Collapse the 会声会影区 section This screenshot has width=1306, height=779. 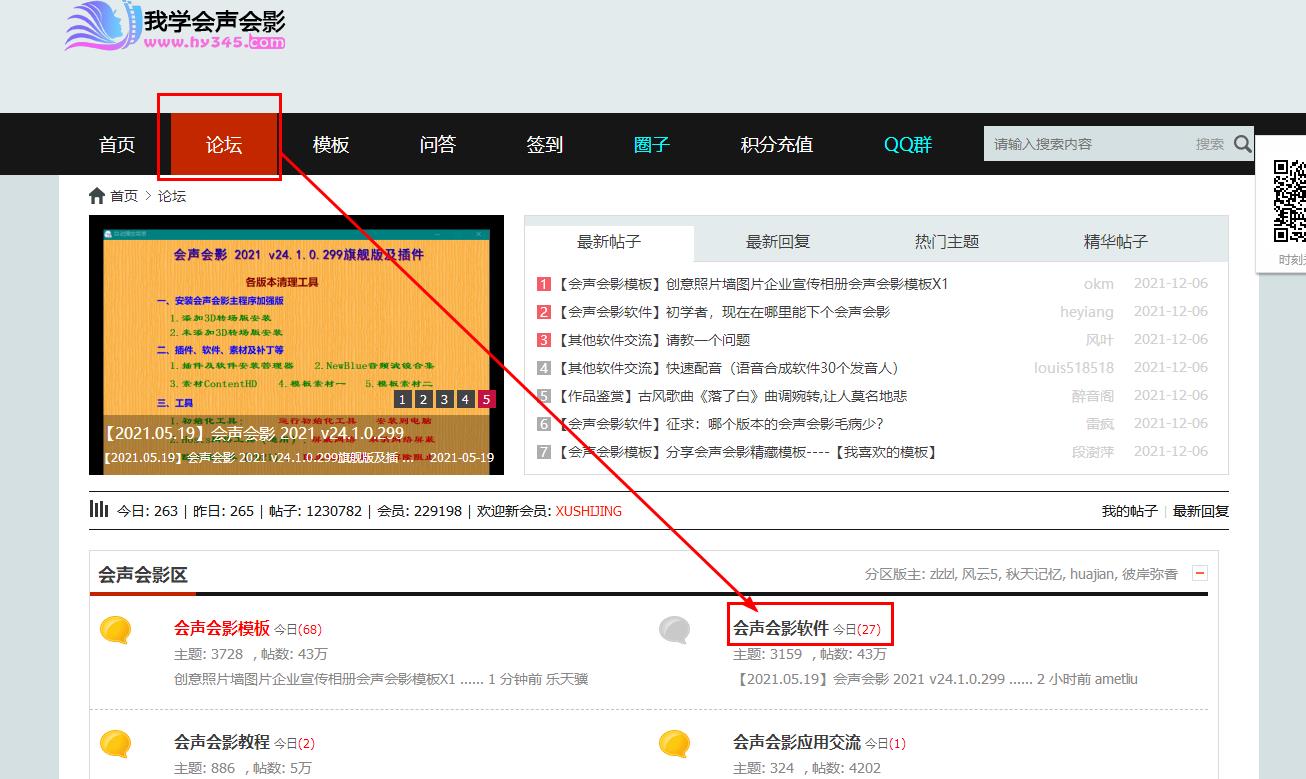(x=1200, y=574)
